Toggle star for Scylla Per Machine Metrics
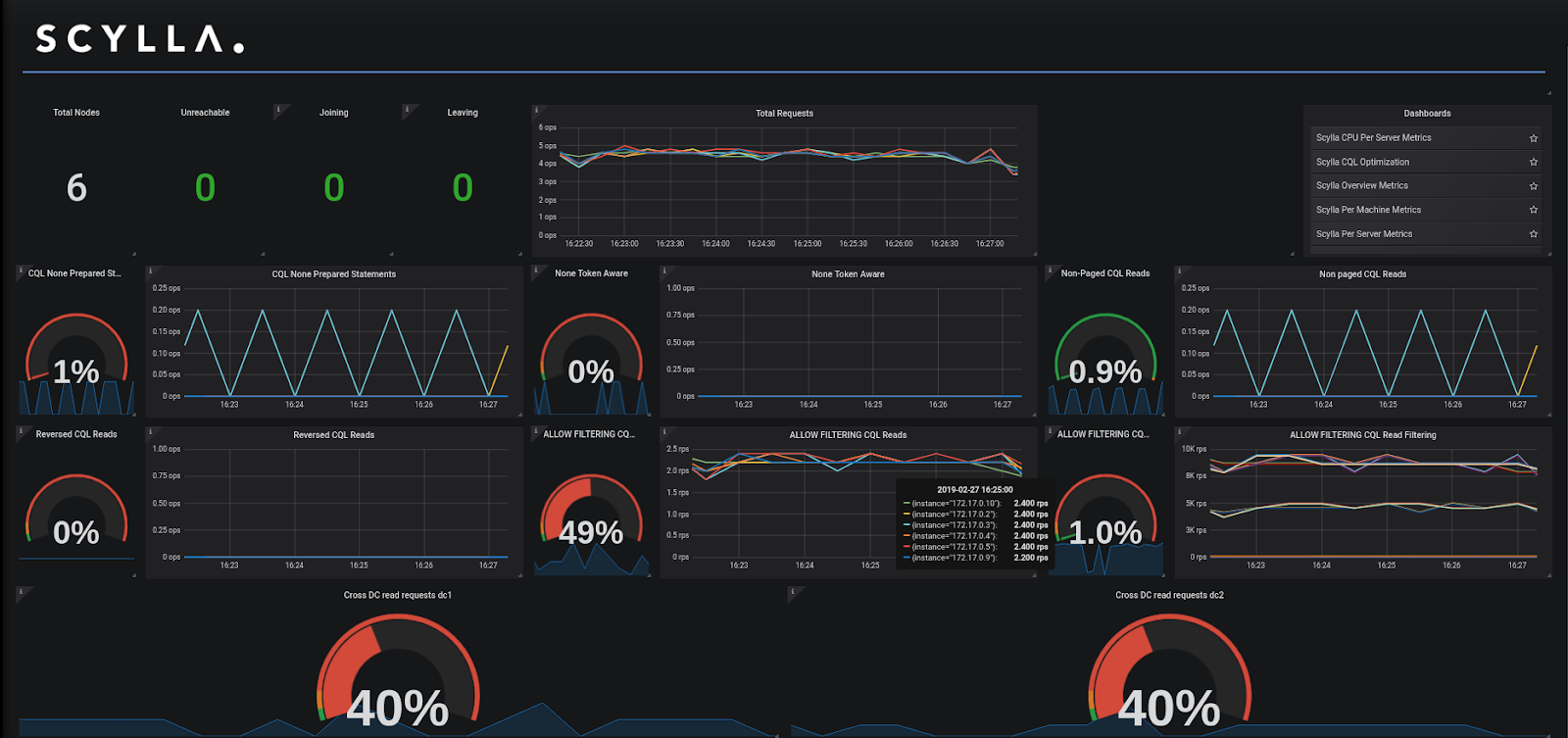This screenshot has width=1568, height=738. click(1534, 210)
